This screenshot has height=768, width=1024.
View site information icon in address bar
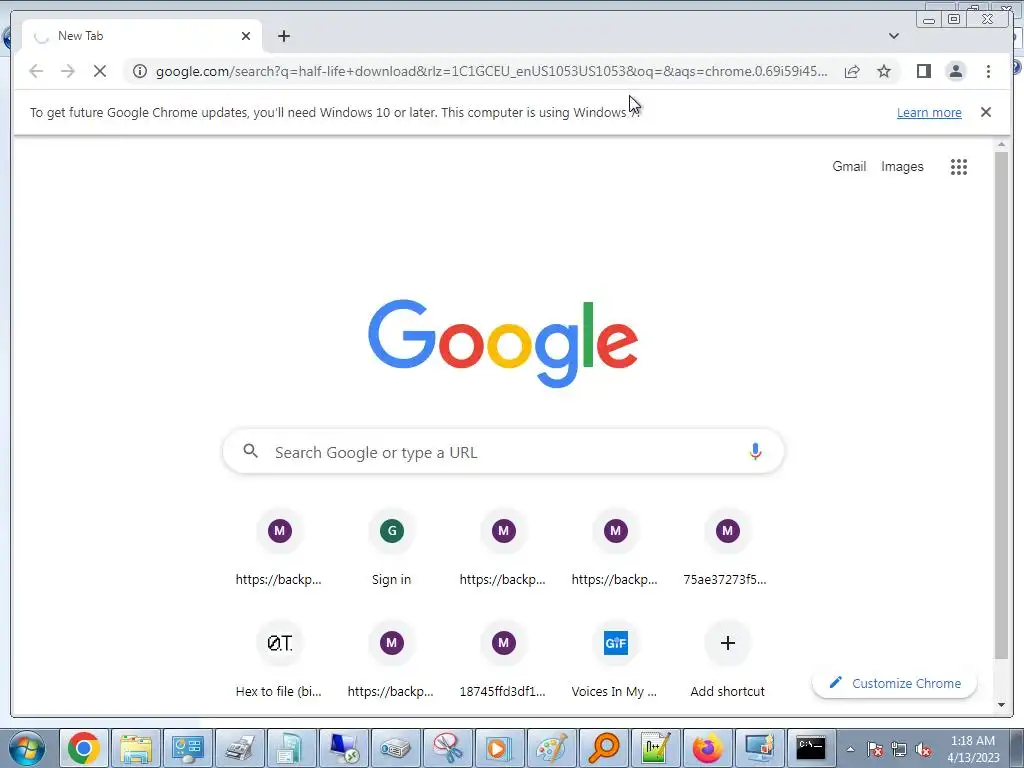click(x=140, y=71)
